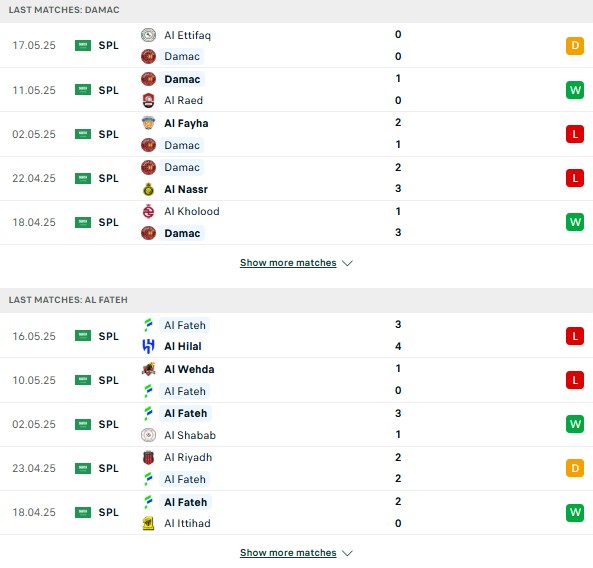
Task: Click the Al Kholood team logo
Action: click(x=148, y=211)
